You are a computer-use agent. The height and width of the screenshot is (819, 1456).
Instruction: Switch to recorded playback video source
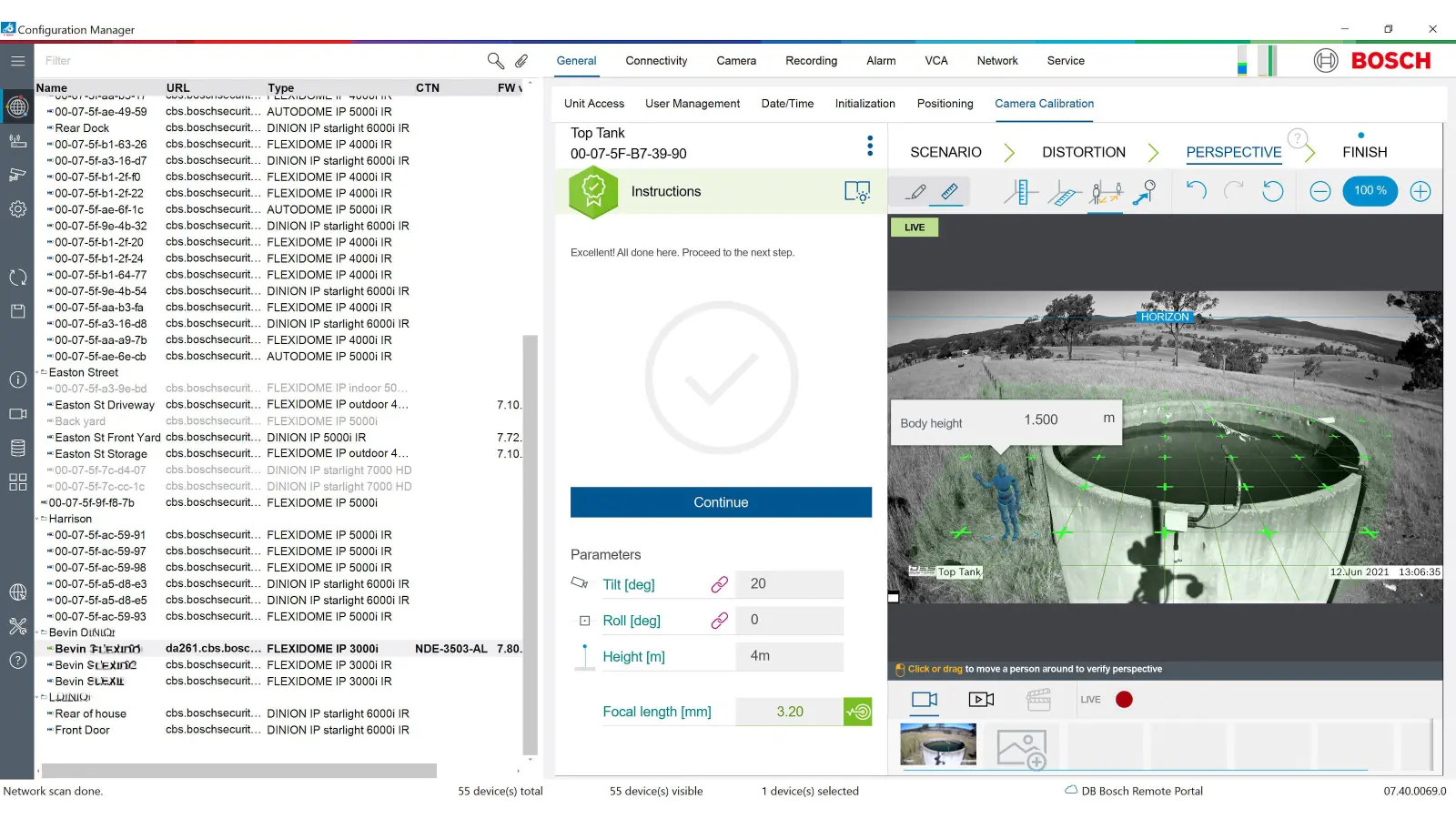[x=981, y=700]
